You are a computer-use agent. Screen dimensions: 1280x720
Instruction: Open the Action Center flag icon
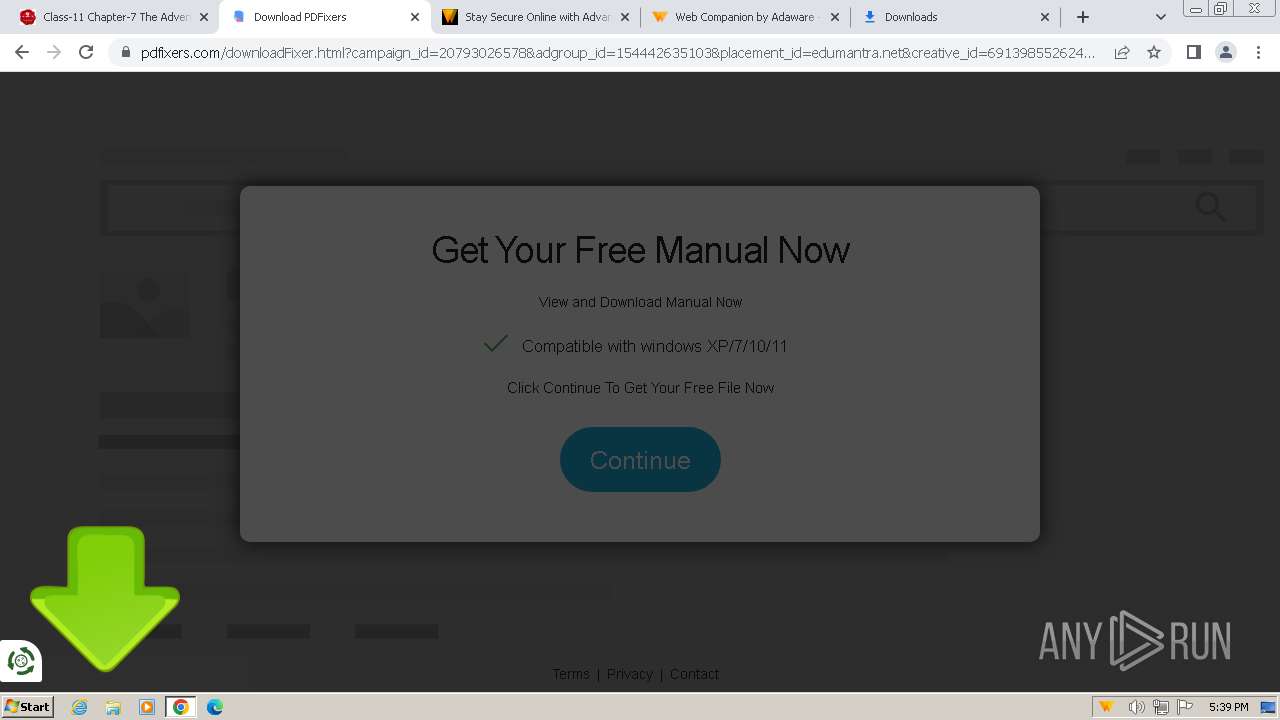point(1186,707)
